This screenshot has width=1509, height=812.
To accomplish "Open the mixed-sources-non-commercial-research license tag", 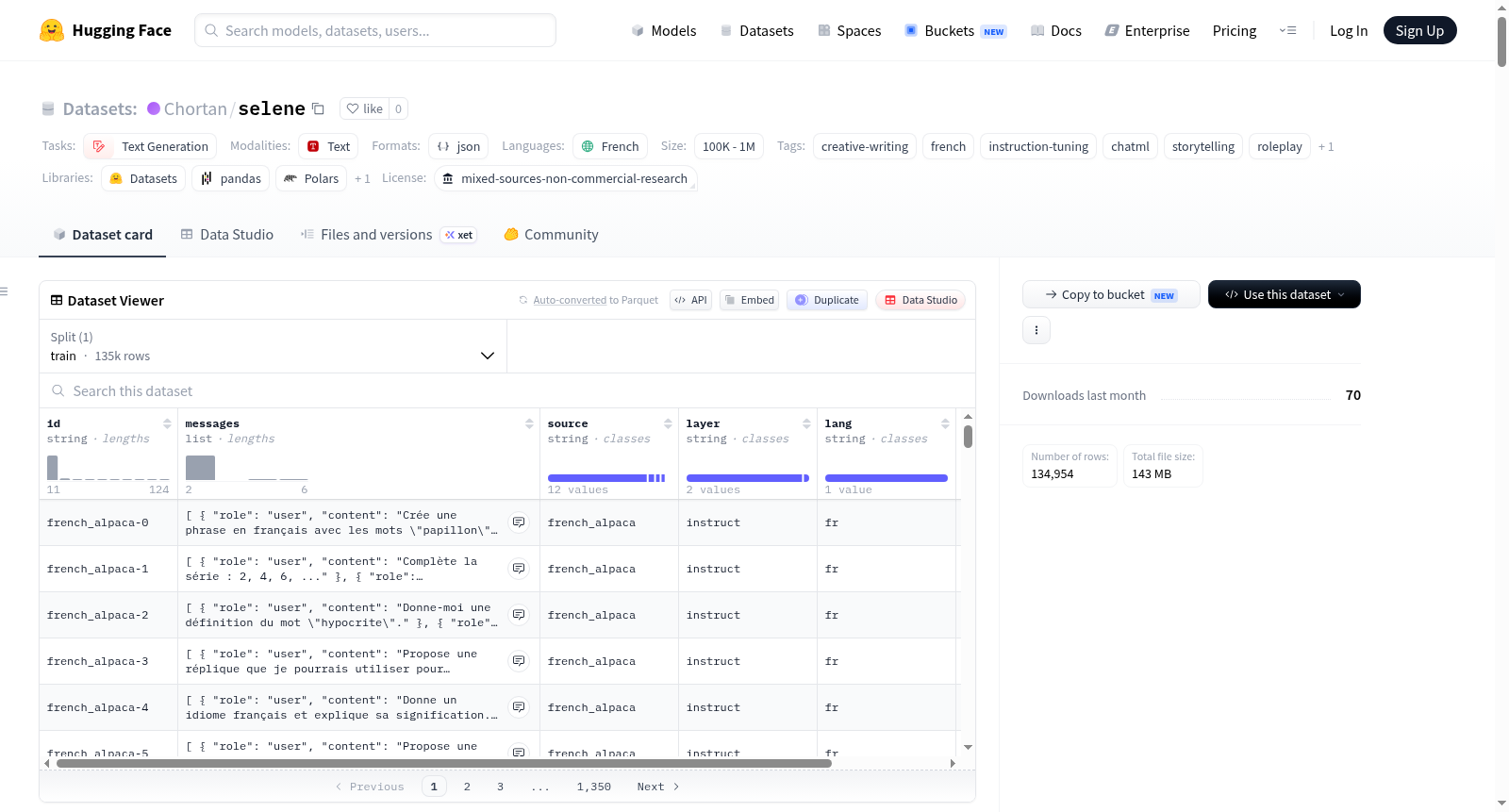I will 566,178.
